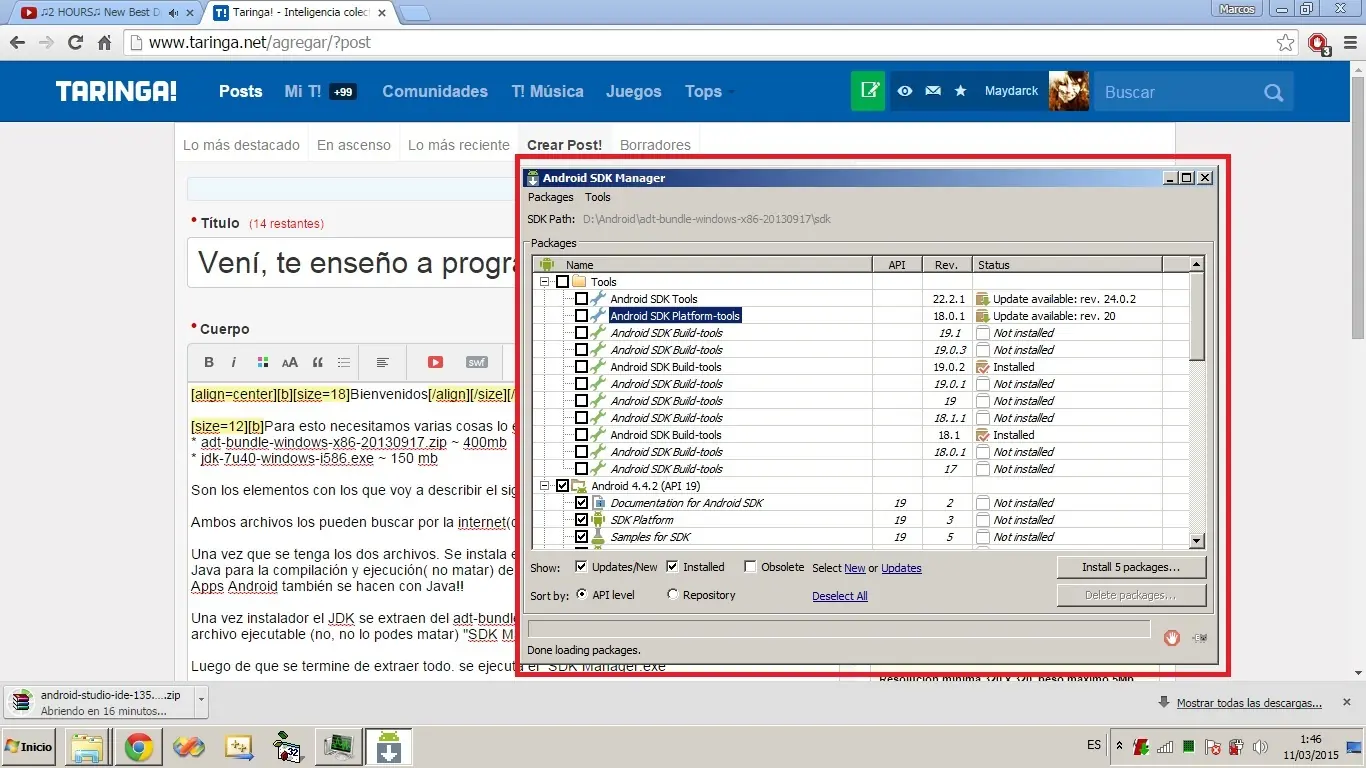Toggle the Installed show filter
The width and height of the screenshot is (1366, 768).
click(672, 567)
